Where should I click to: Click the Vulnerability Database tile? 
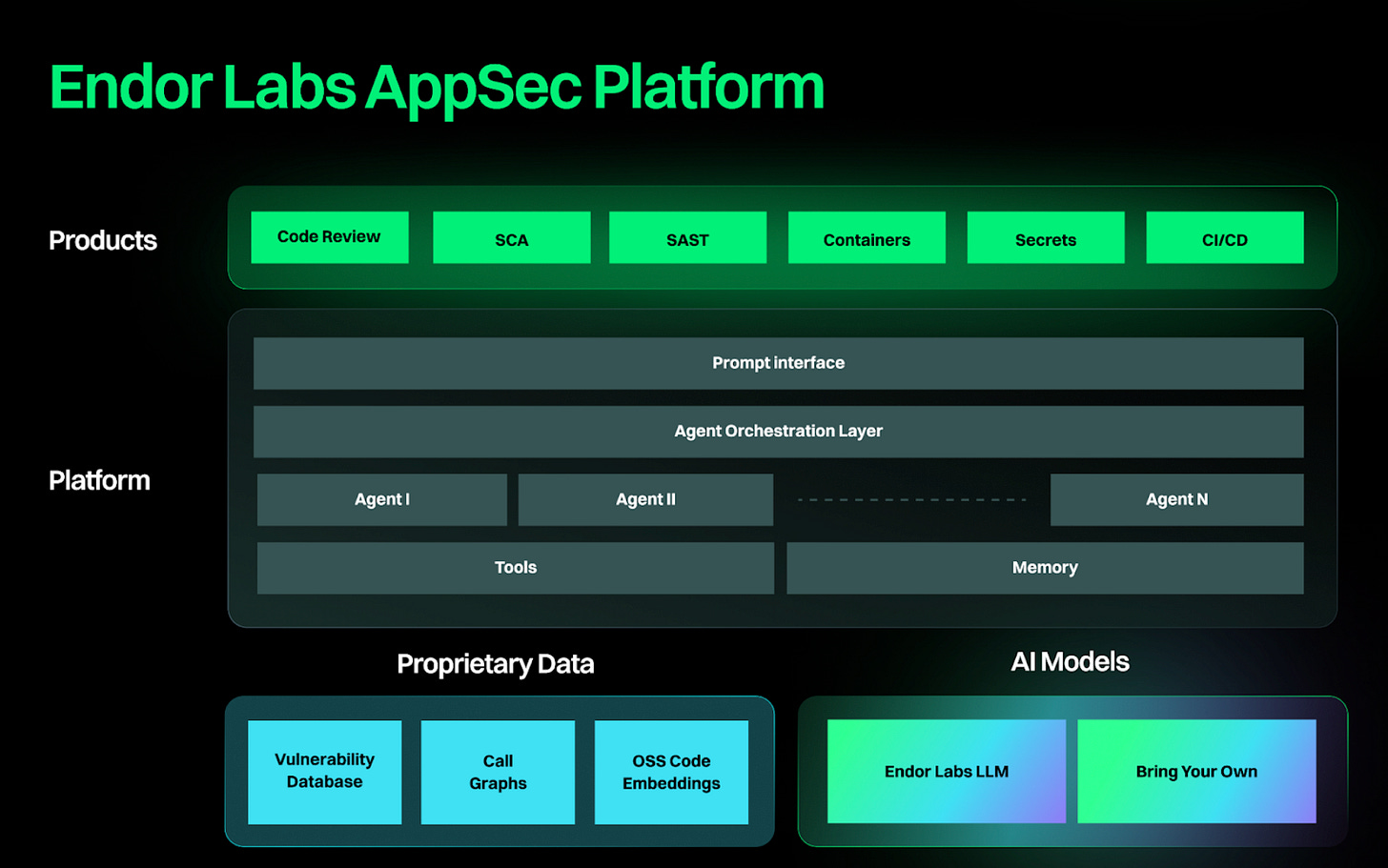point(325,772)
